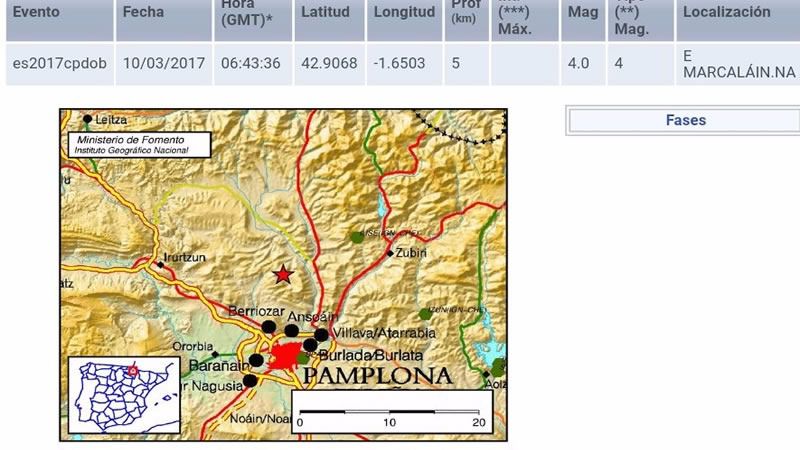Click the Ansoáin black dot marker

(291, 330)
